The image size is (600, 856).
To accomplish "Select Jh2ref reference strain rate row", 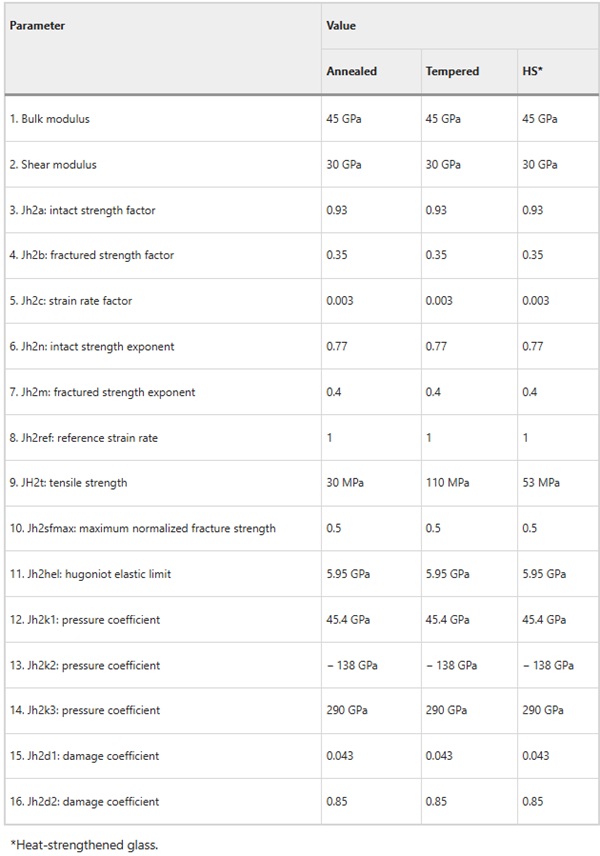I will point(301,437).
